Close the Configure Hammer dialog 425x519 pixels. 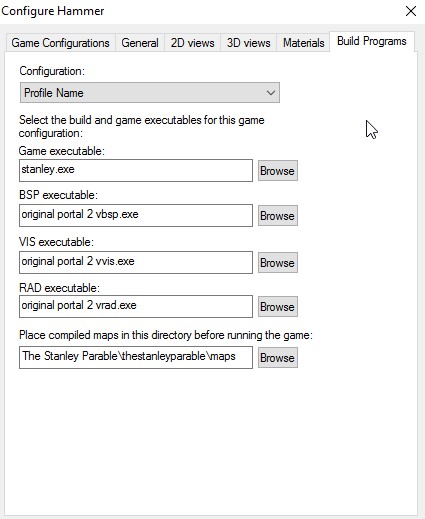411,11
